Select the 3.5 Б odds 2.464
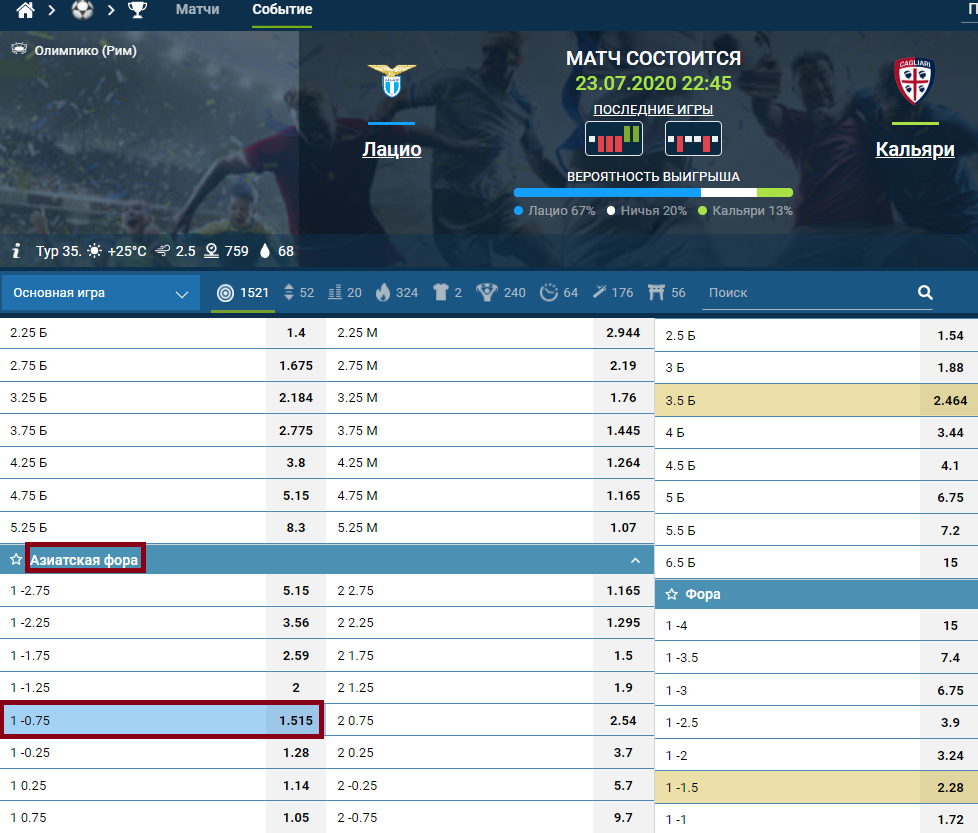This screenshot has height=833, width=978. [x=950, y=399]
